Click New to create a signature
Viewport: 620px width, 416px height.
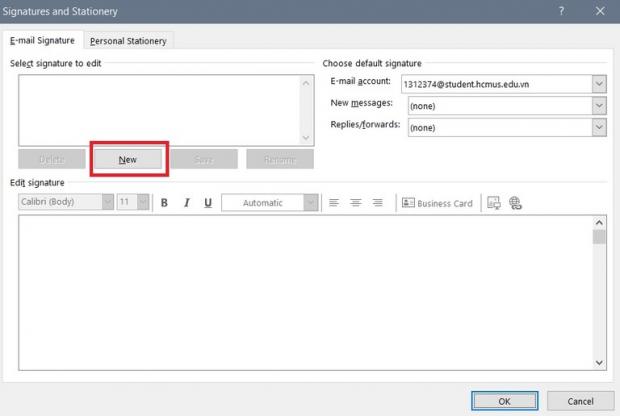point(128,160)
